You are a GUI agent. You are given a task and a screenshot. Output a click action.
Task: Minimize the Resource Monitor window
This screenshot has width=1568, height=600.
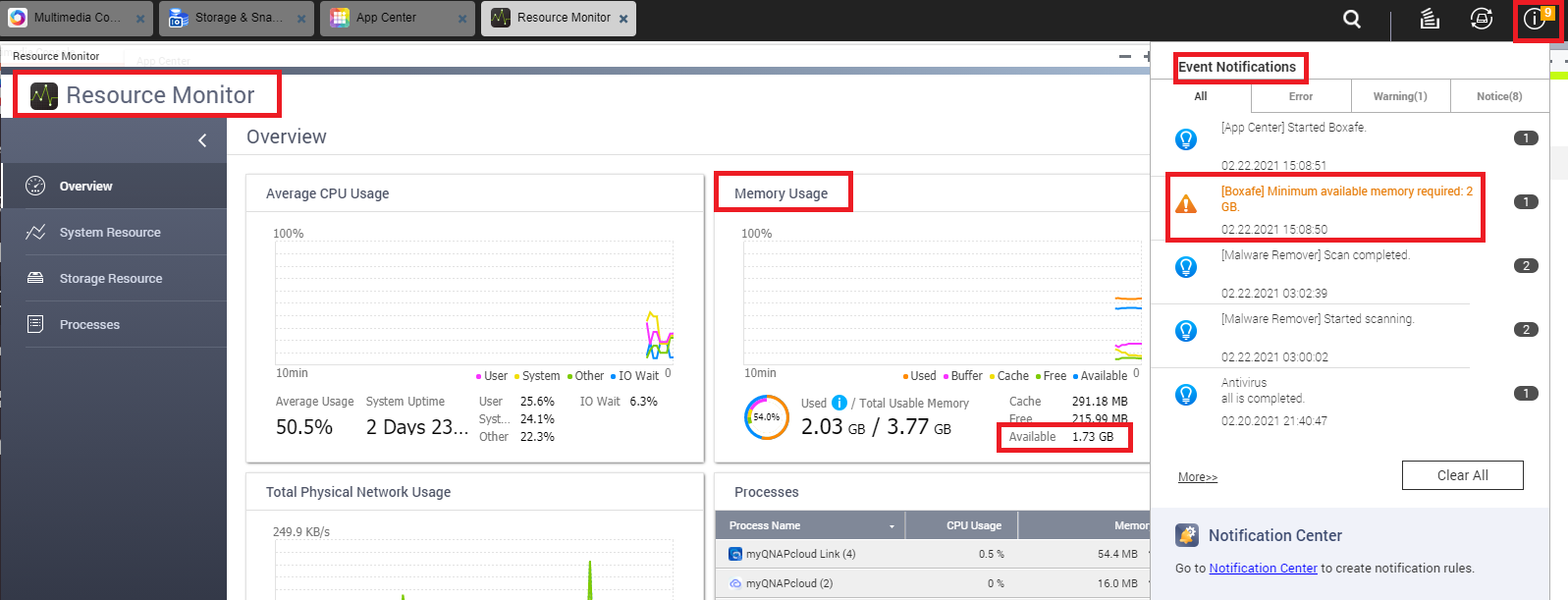pos(1125,56)
